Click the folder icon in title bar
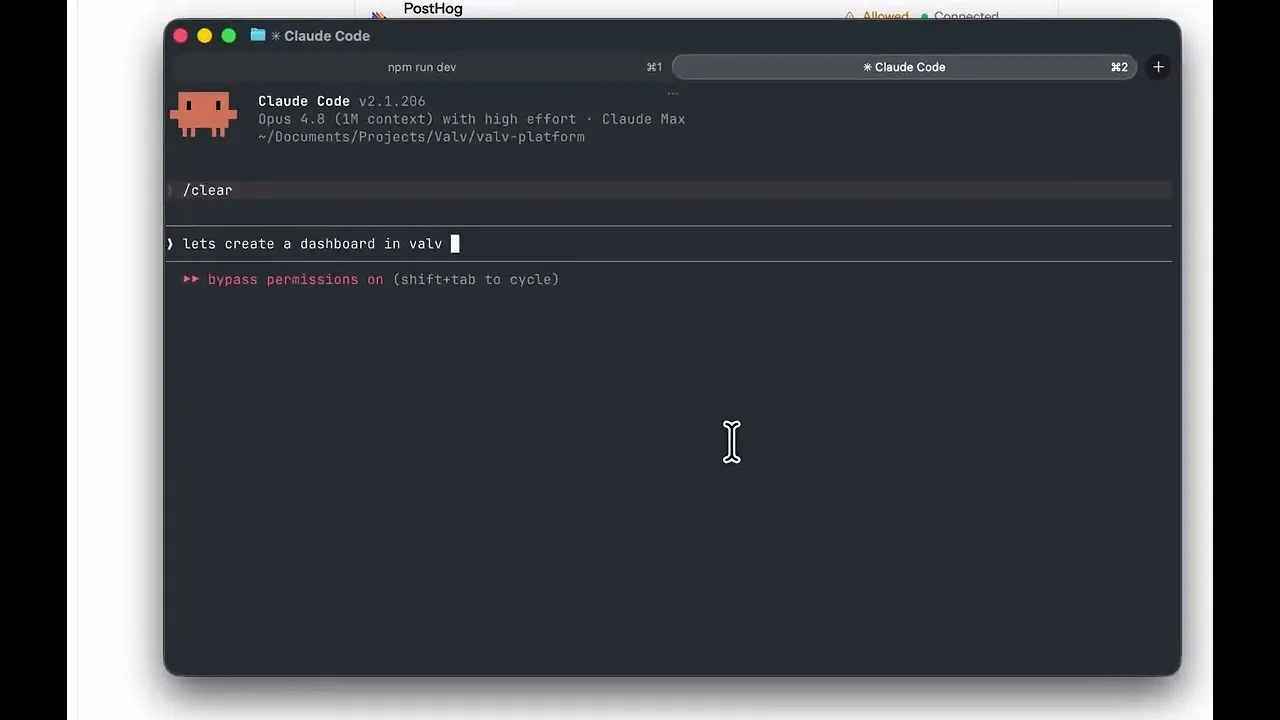Image resolution: width=1280 pixels, height=720 pixels. tap(258, 35)
